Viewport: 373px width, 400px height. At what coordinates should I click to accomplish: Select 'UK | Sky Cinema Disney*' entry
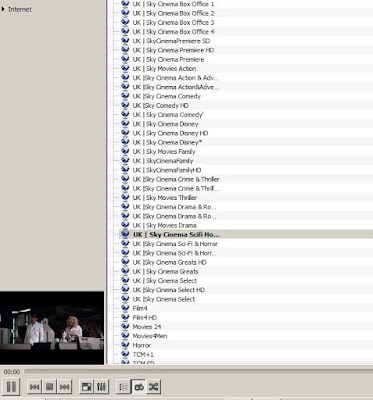[x=167, y=142]
